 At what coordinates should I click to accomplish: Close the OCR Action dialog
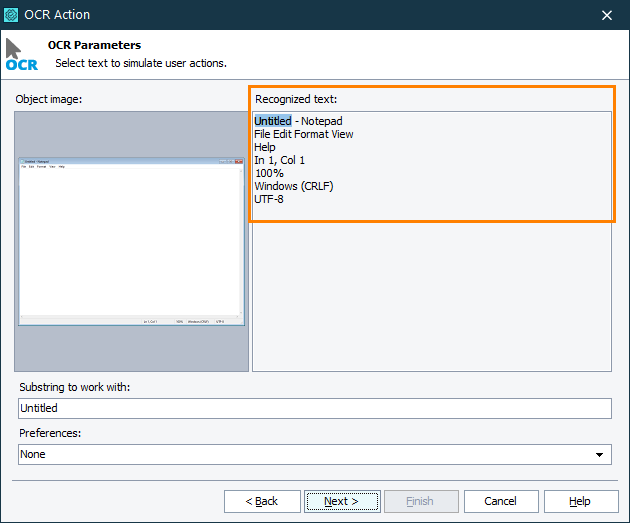(x=607, y=14)
